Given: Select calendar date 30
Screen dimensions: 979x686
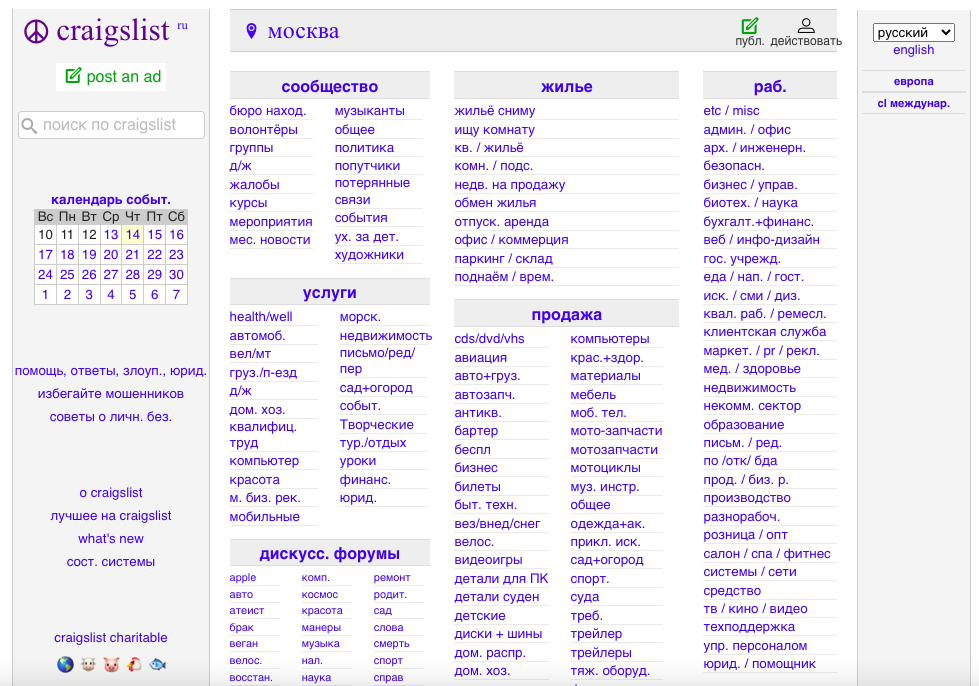Looking at the screenshot, I should click(x=176, y=275).
